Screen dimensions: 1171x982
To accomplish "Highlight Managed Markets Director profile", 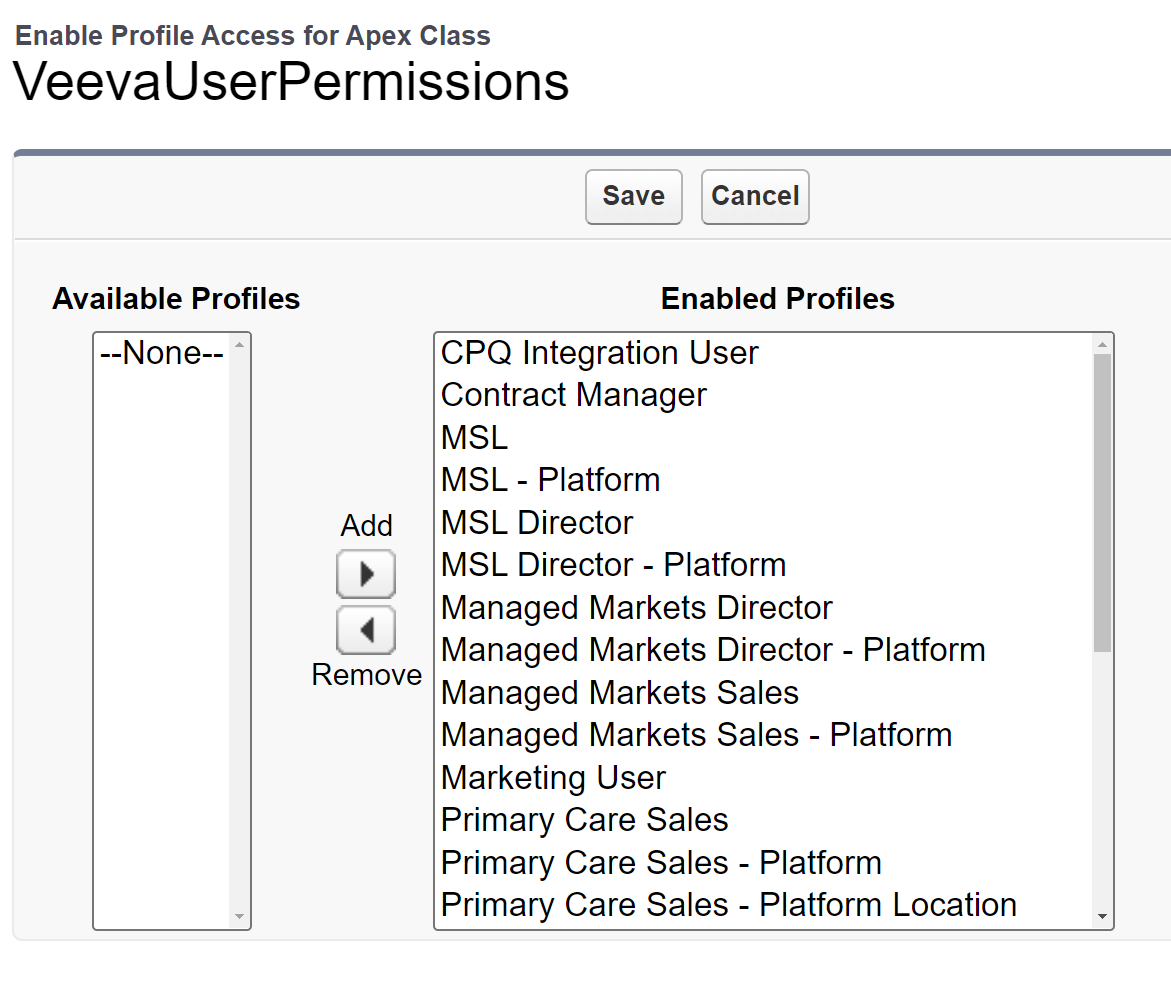I will (x=636, y=608).
